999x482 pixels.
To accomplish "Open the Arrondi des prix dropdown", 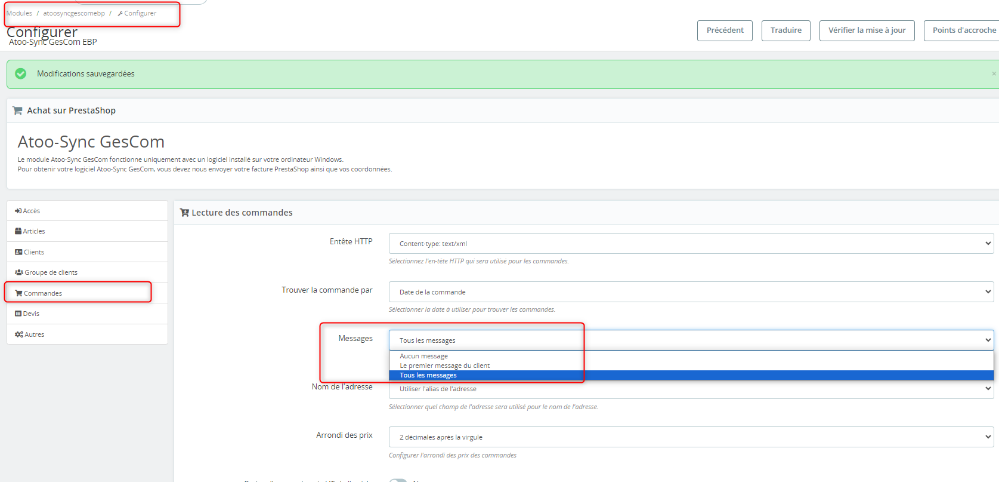I will click(691, 437).
